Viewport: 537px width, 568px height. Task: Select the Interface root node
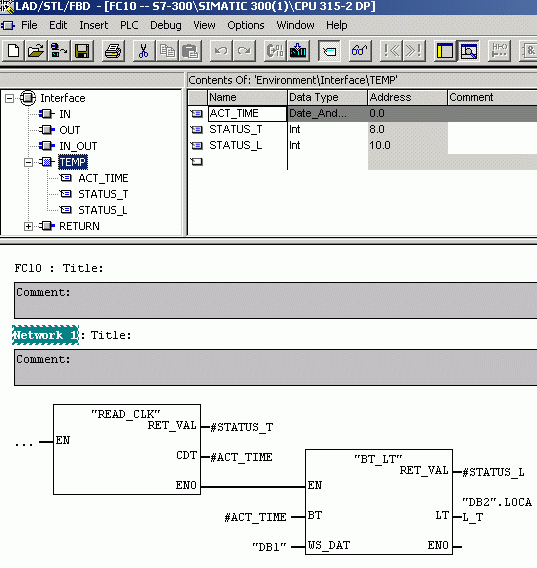coord(63,98)
